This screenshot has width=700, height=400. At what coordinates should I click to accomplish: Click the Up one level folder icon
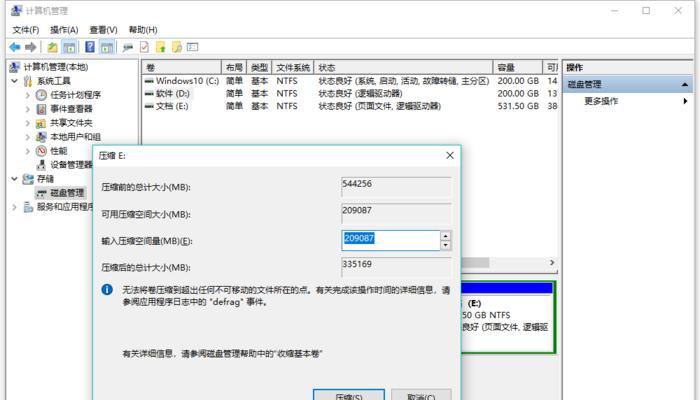(x=53, y=47)
